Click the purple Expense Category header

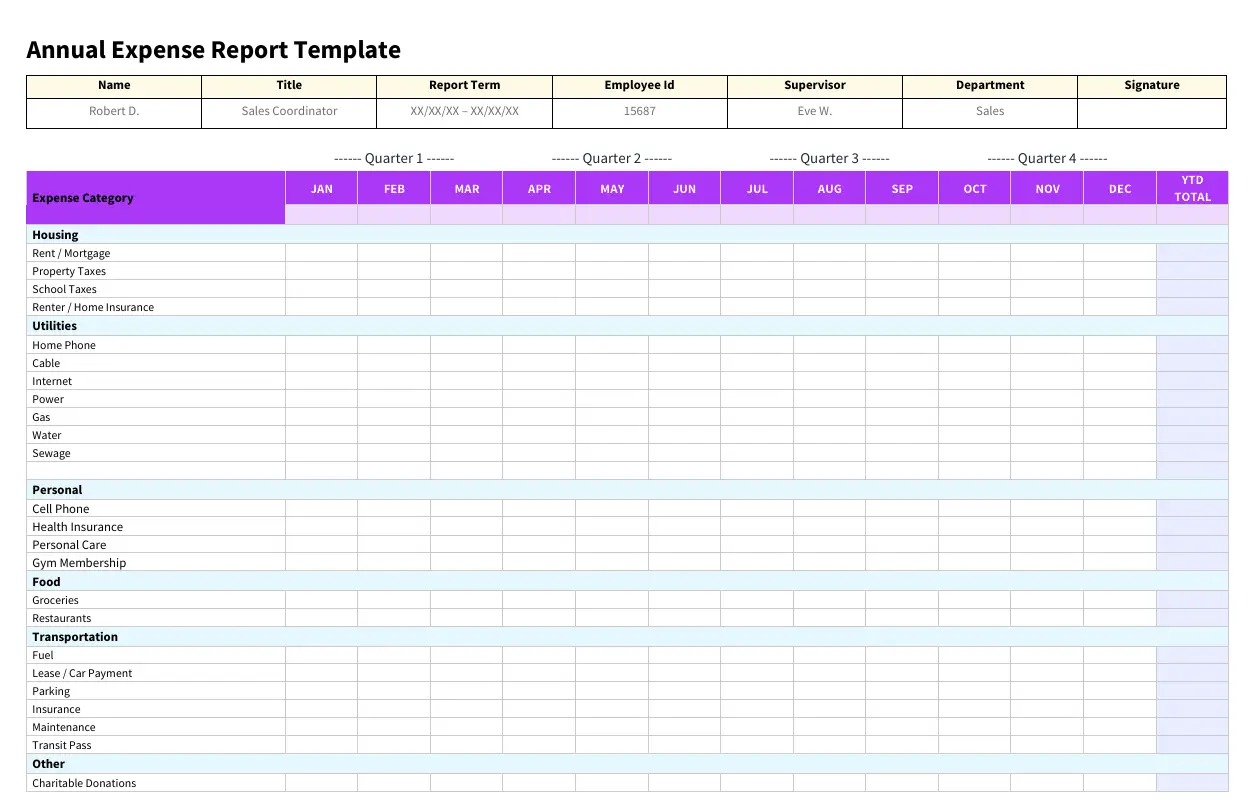(x=85, y=197)
